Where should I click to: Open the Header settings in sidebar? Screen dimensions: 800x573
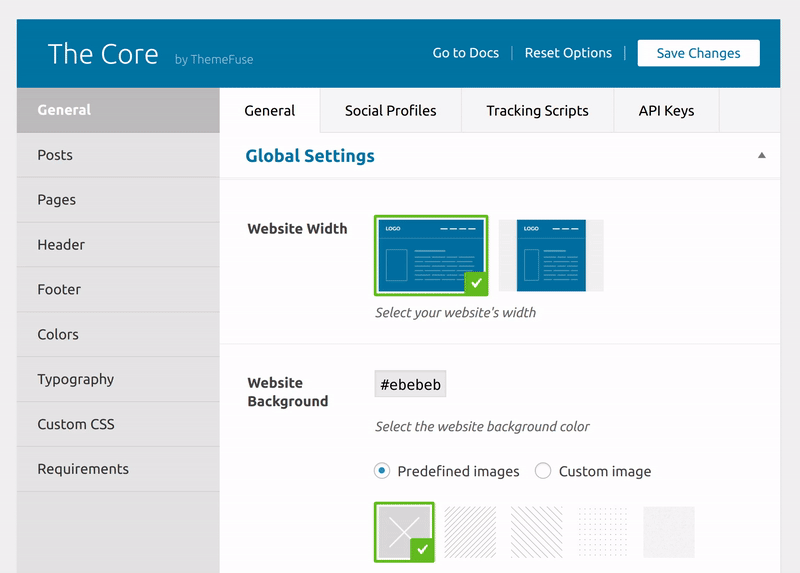coord(61,245)
